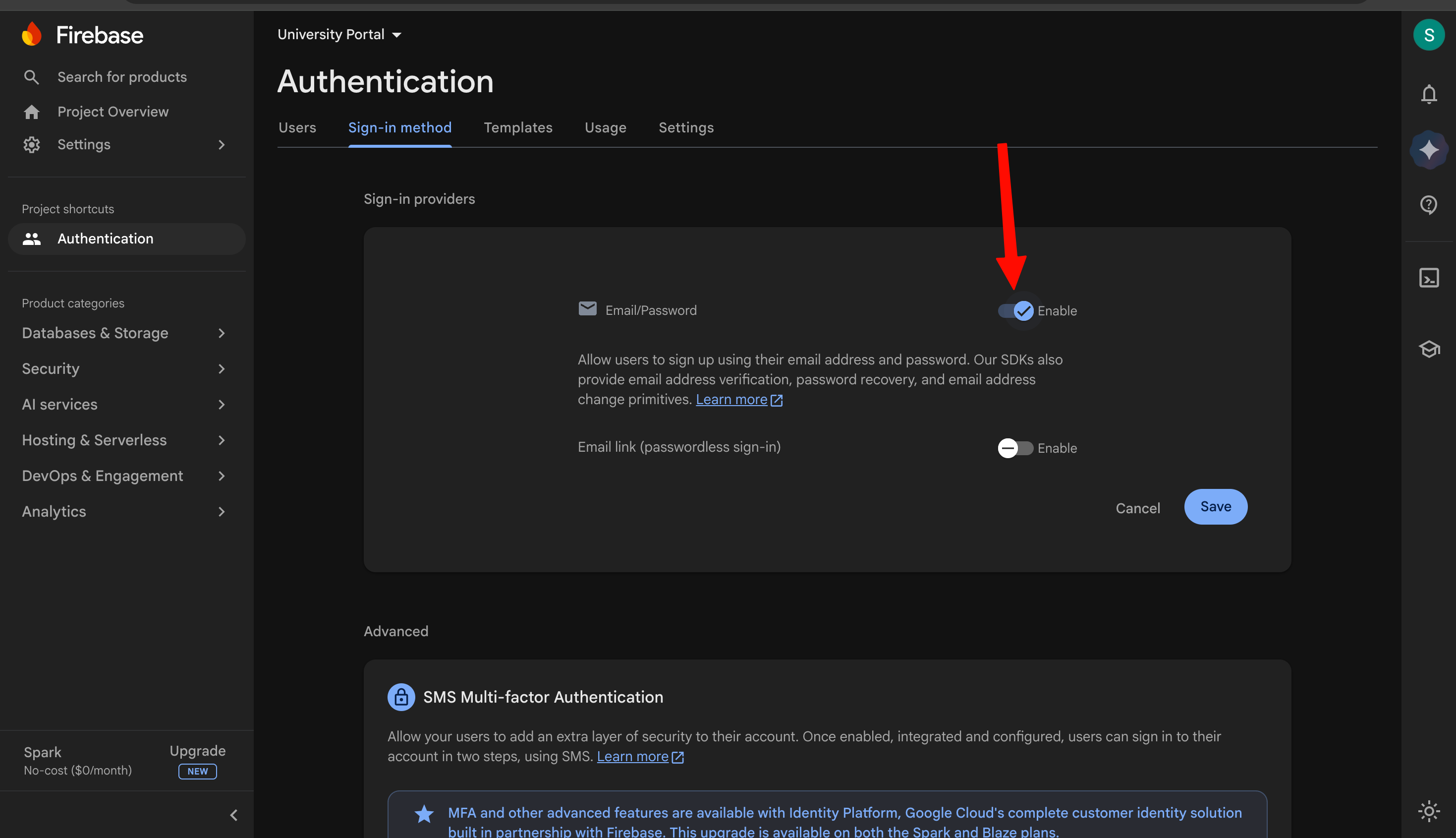Open the help question mark icon
The image size is (1456, 838).
tap(1429, 205)
